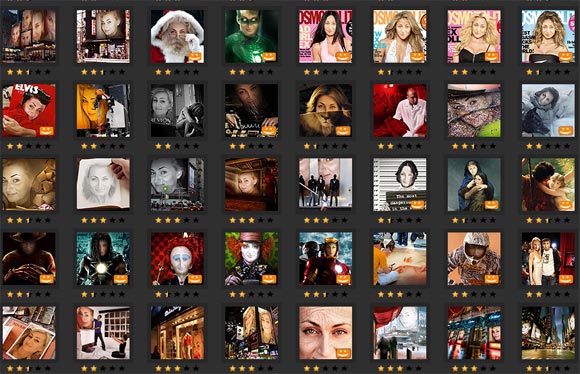
Task: Choose the sidewalk chalk artist effect
Action: pos(400,258)
